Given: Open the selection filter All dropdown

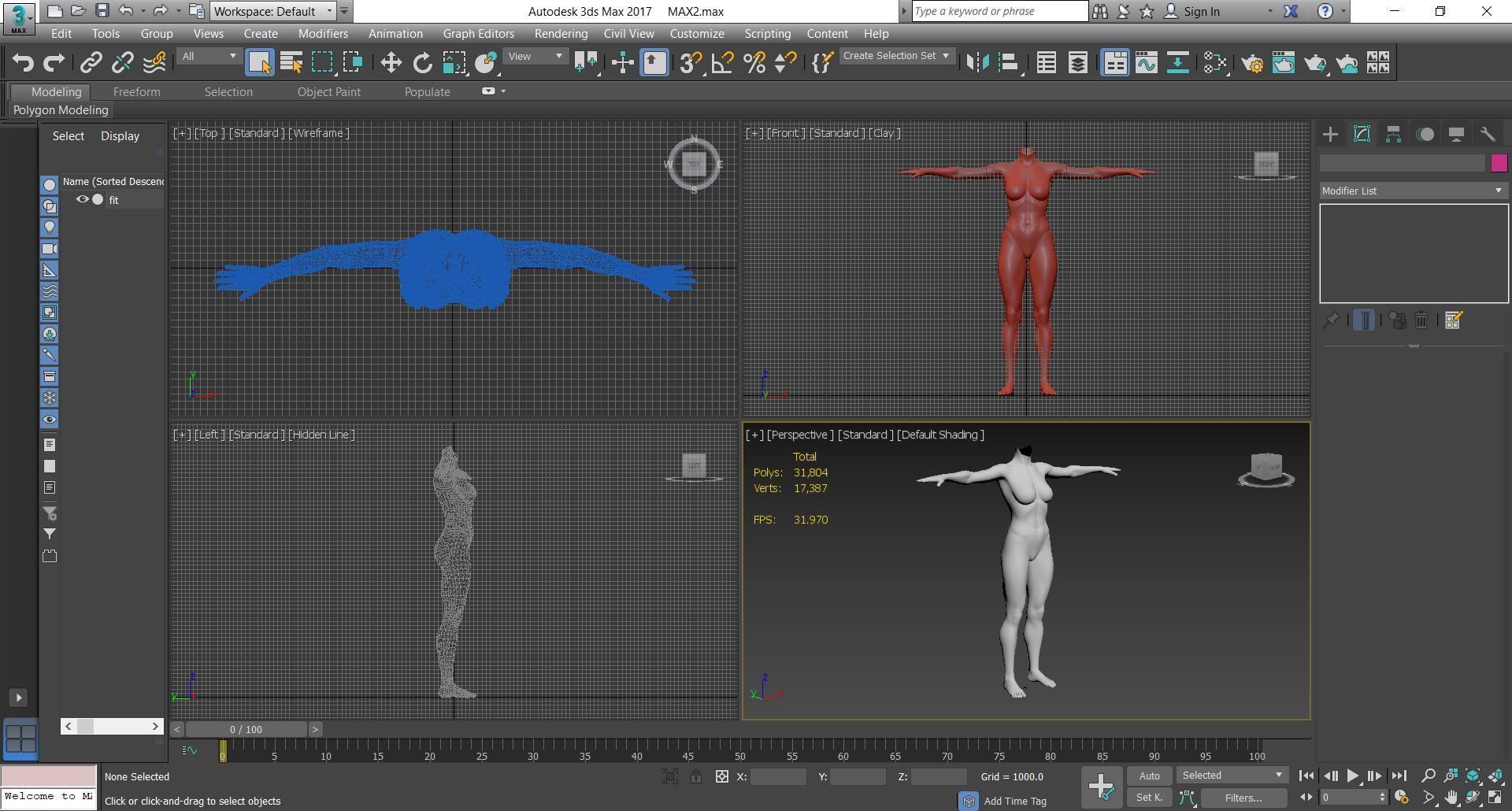Looking at the screenshot, I should pos(208,56).
